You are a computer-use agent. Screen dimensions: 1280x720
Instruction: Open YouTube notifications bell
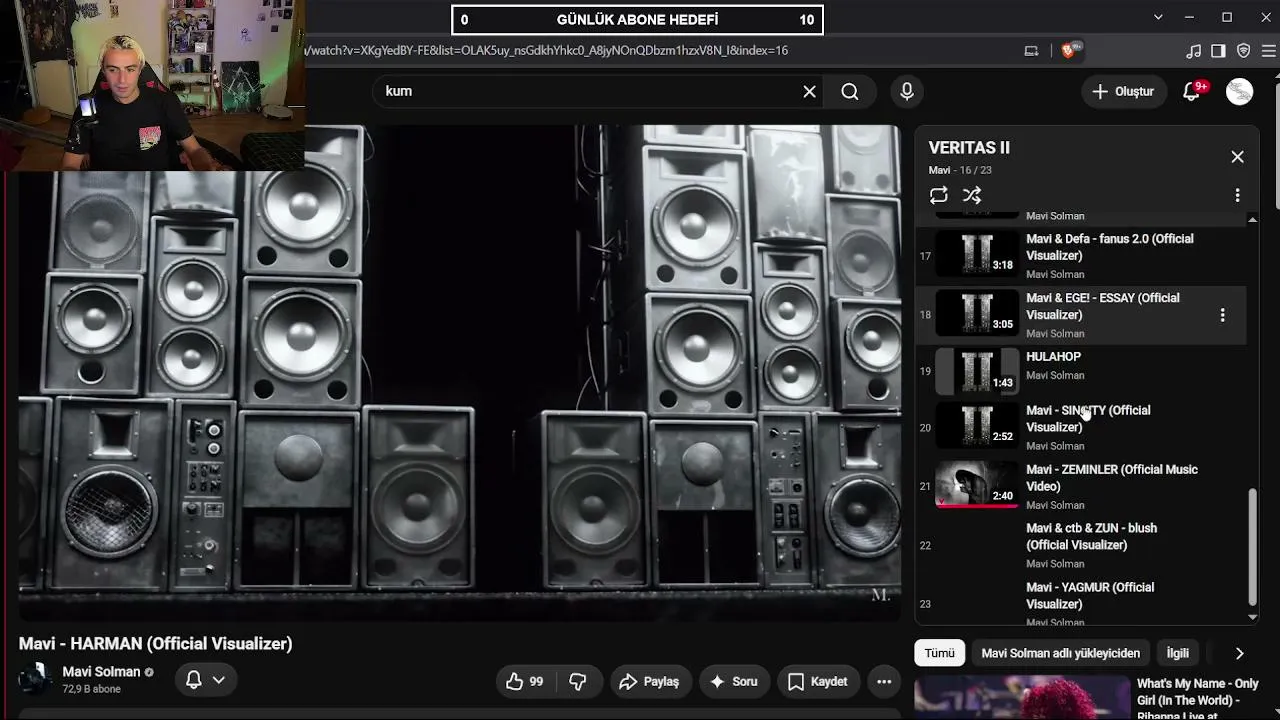[x=1192, y=91]
